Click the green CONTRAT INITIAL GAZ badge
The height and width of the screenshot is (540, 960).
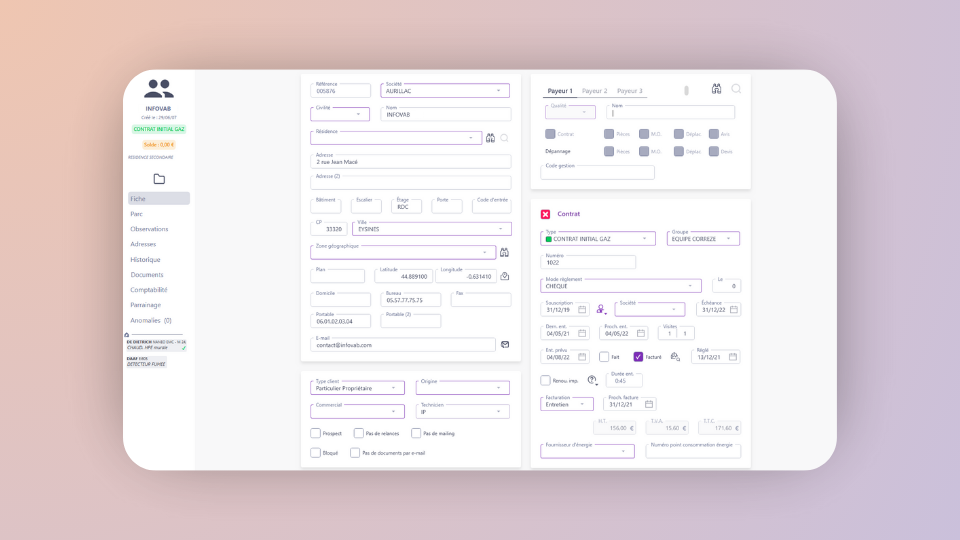(159, 129)
